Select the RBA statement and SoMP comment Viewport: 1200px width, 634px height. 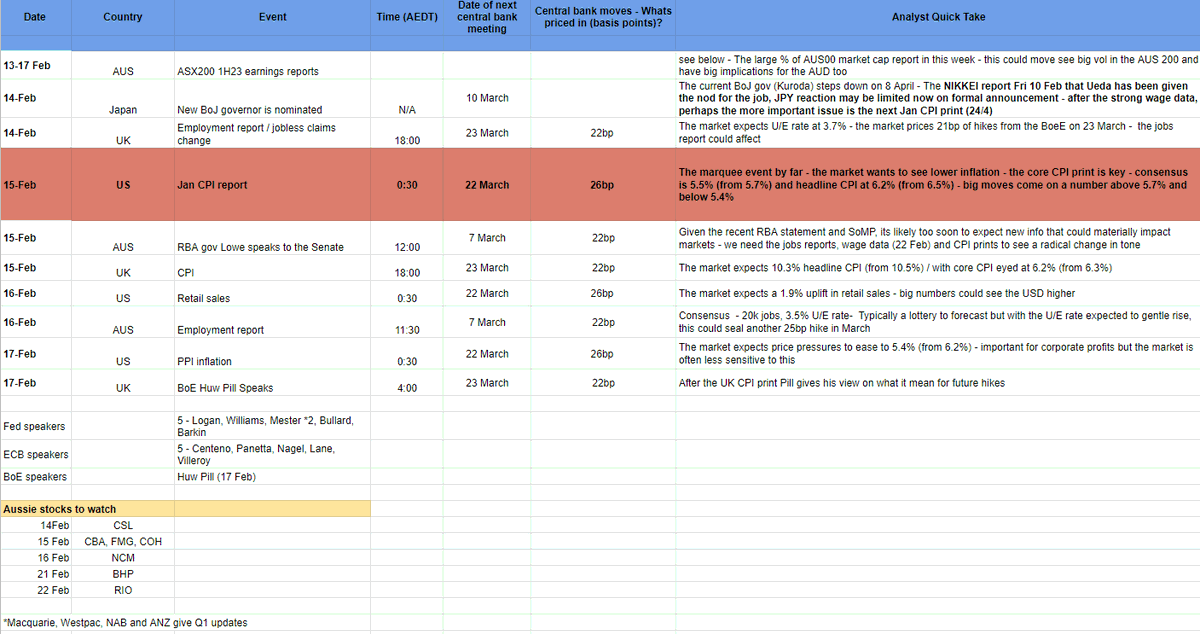(937, 238)
